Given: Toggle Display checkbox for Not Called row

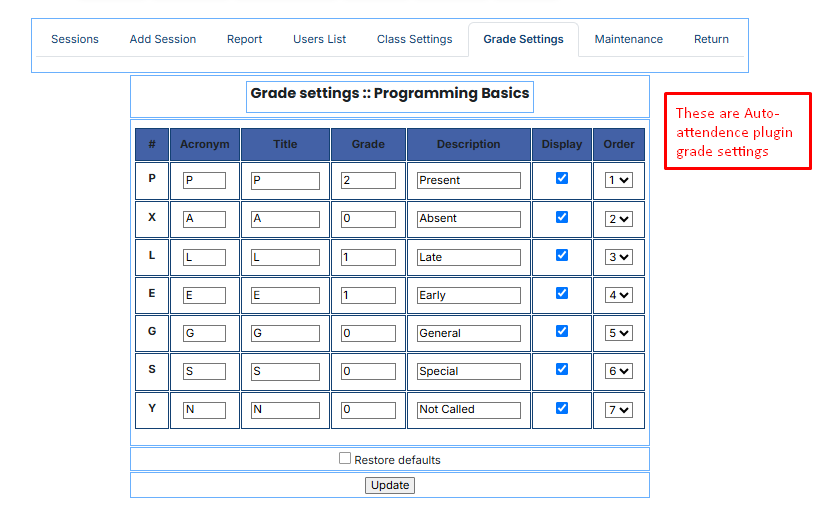Looking at the screenshot, I should pyautogui.click(x=562, y=408).
